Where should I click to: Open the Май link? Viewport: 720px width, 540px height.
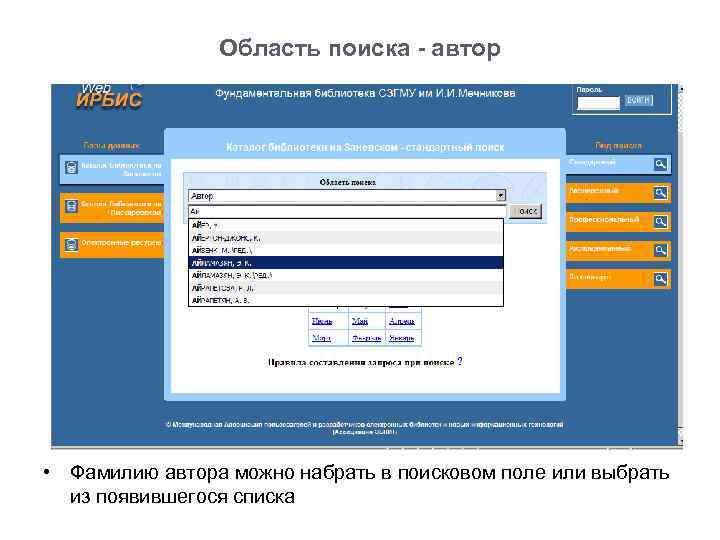tap(360, 321)
